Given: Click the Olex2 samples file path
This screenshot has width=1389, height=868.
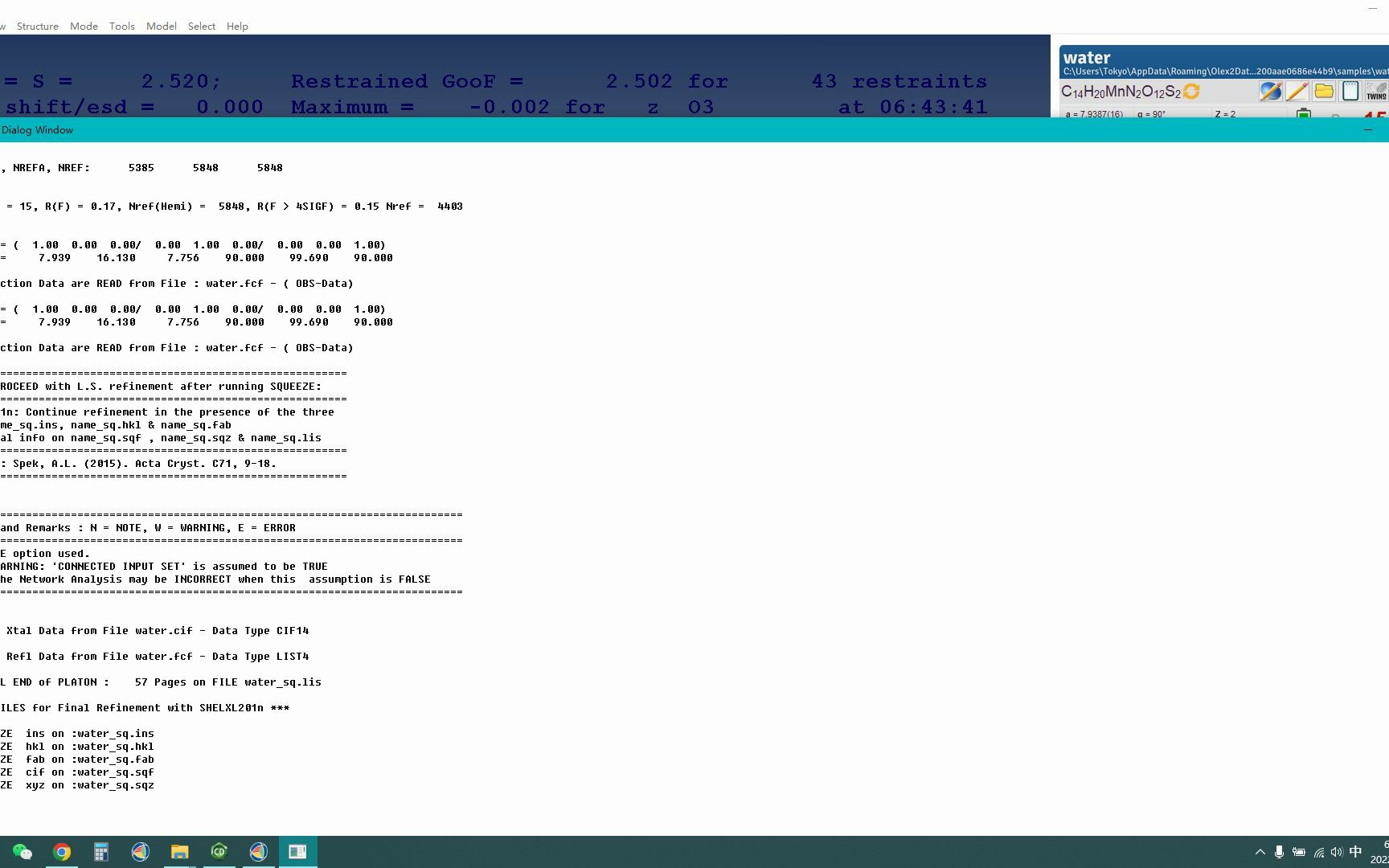Looking at the screenshot, I should [x=1226, y=72].
